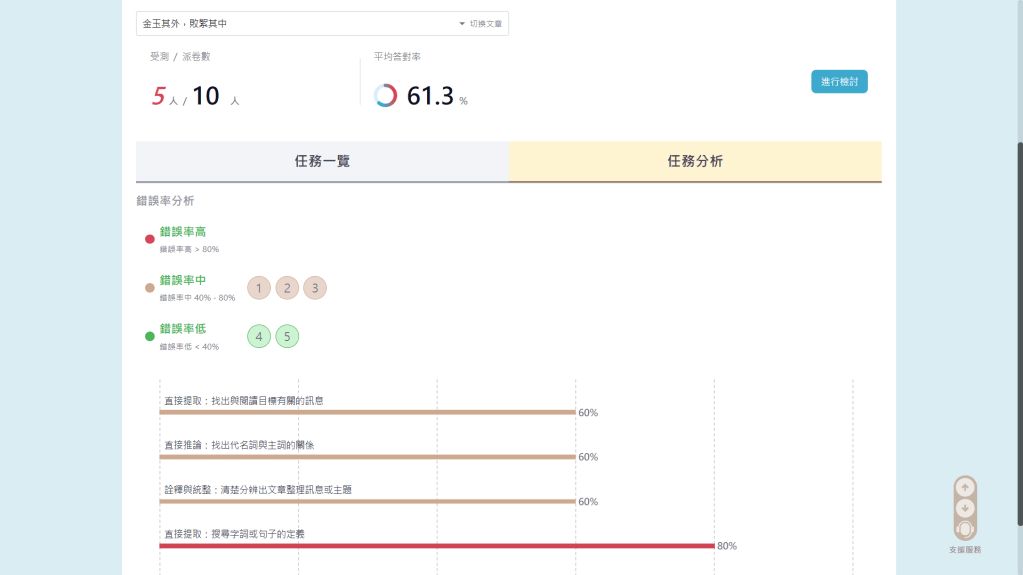This screenshot has width=1023, height=575.
Task: Click the red 80% bar for 搜尋字詞或句子的定義
Action: 437,546
